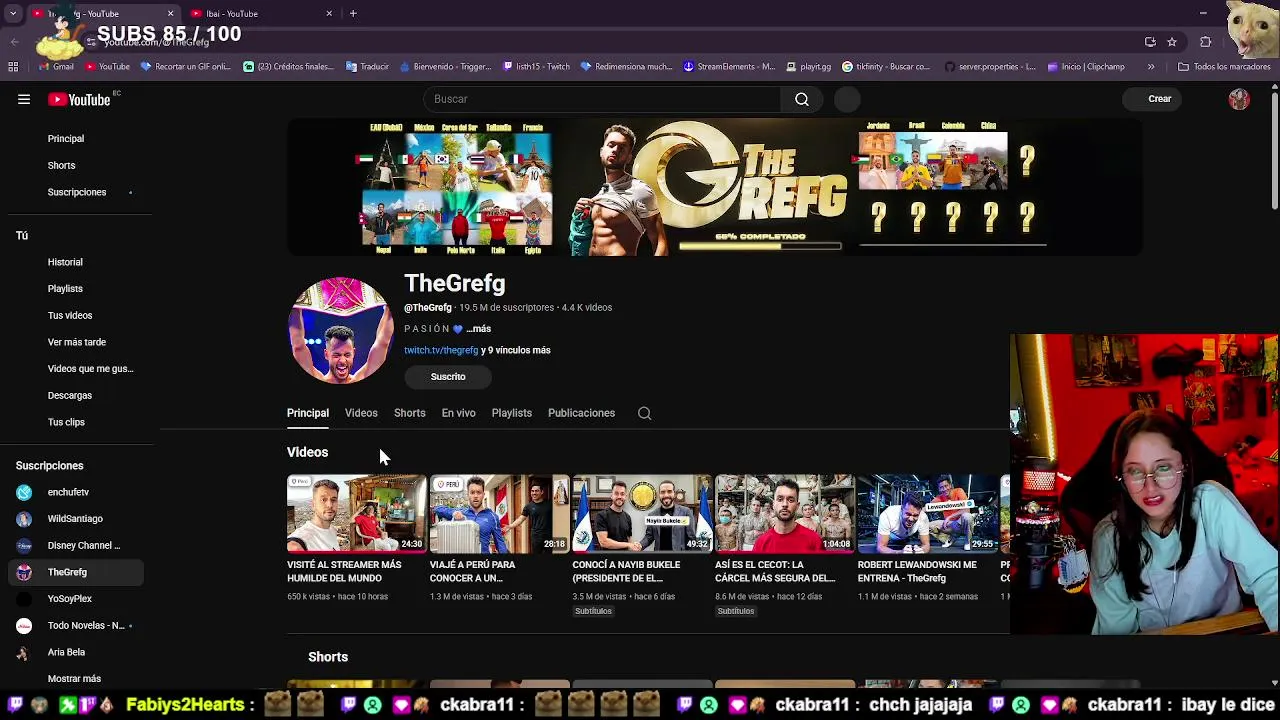The image size is (1280, 720).
Task: Install or cast with the address bar icon
Action: click(1150, 42)
